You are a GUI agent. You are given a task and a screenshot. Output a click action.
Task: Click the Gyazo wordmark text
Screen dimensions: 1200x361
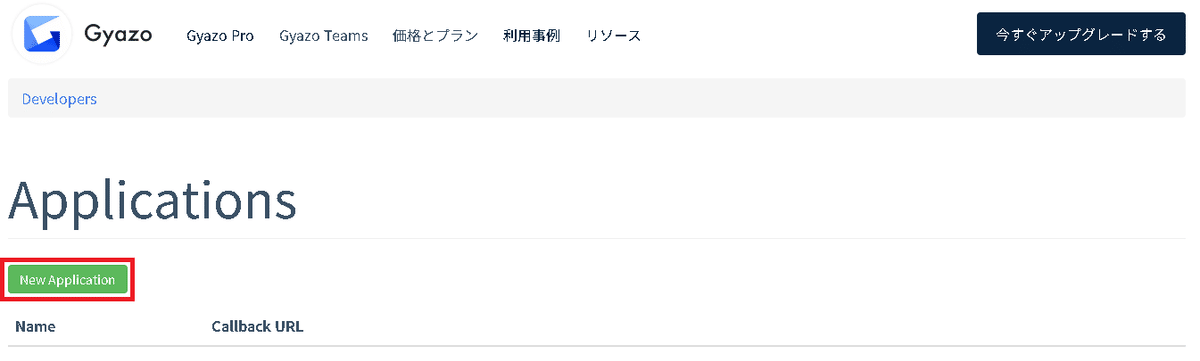tap(118, 34)
